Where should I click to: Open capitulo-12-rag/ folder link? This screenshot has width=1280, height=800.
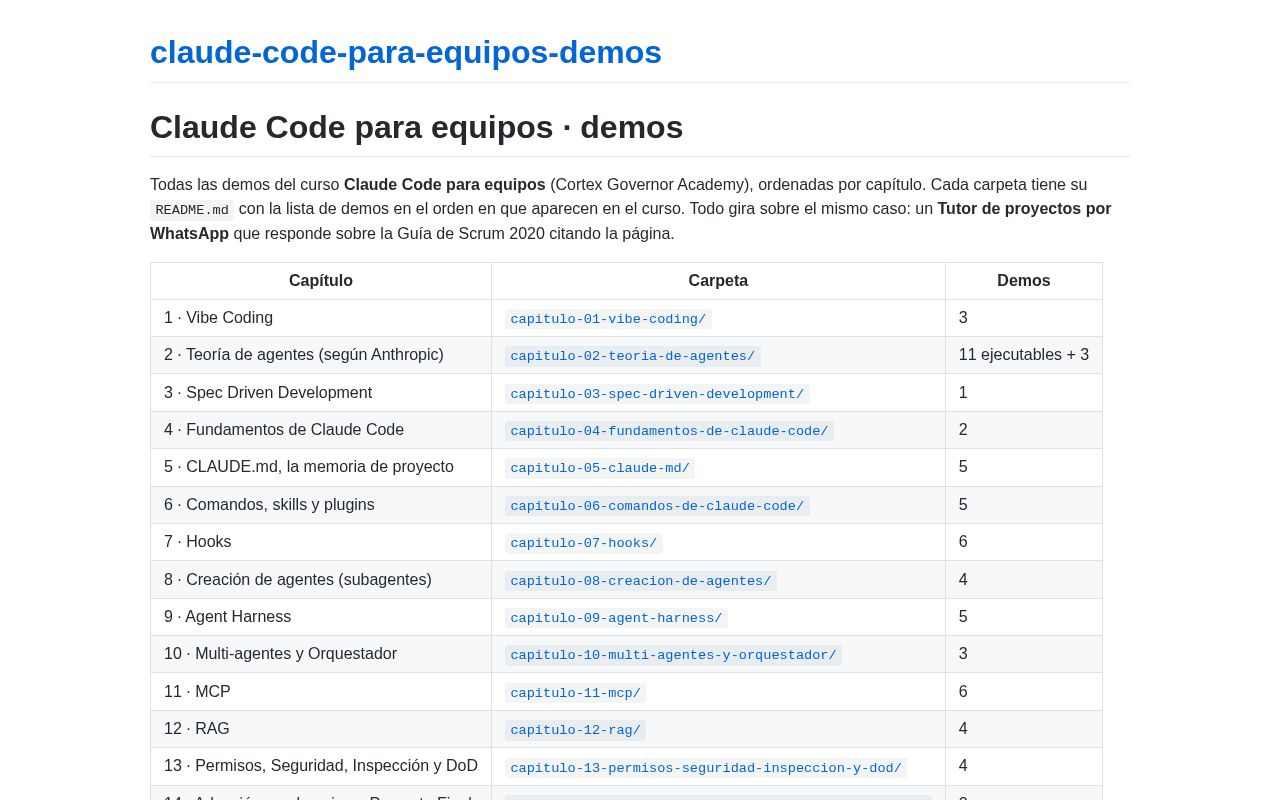pos(575,730)
